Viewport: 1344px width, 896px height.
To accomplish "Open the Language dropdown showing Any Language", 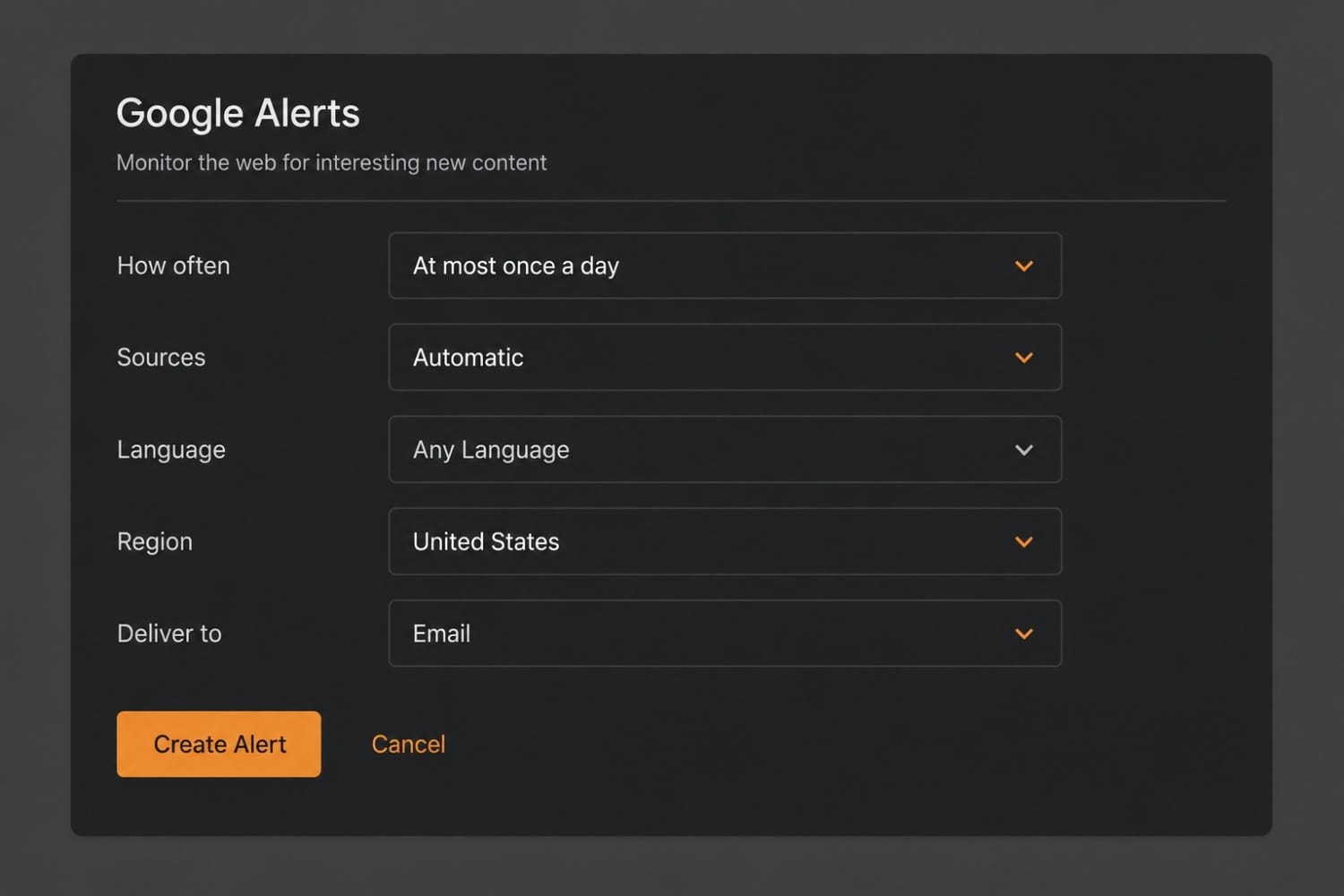I will point(725,449).
